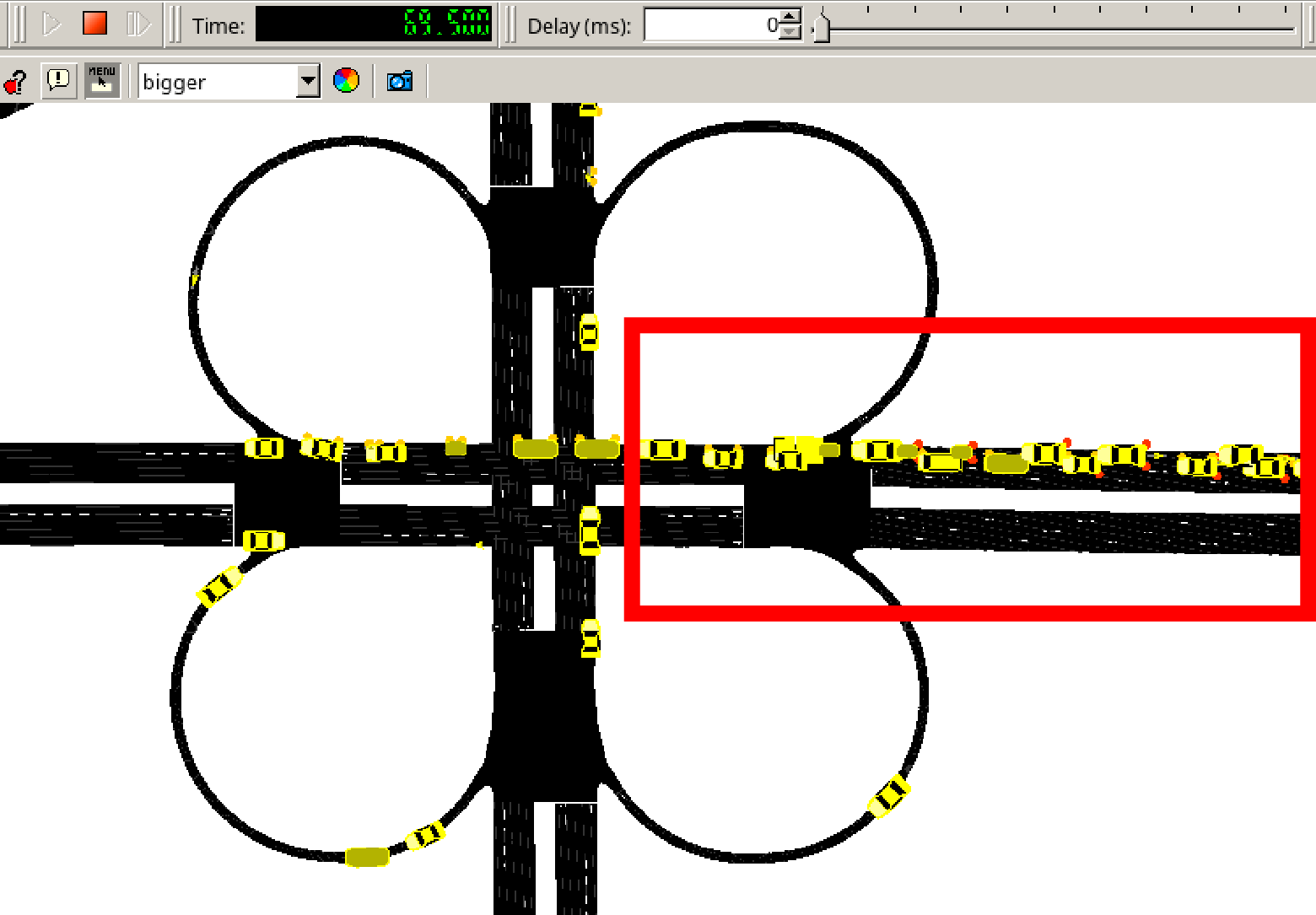Image resolution: width=1316 pixels, height=915 pixels.
Task: Click the toolbar grip left of play button
Action: click(20, 24)
